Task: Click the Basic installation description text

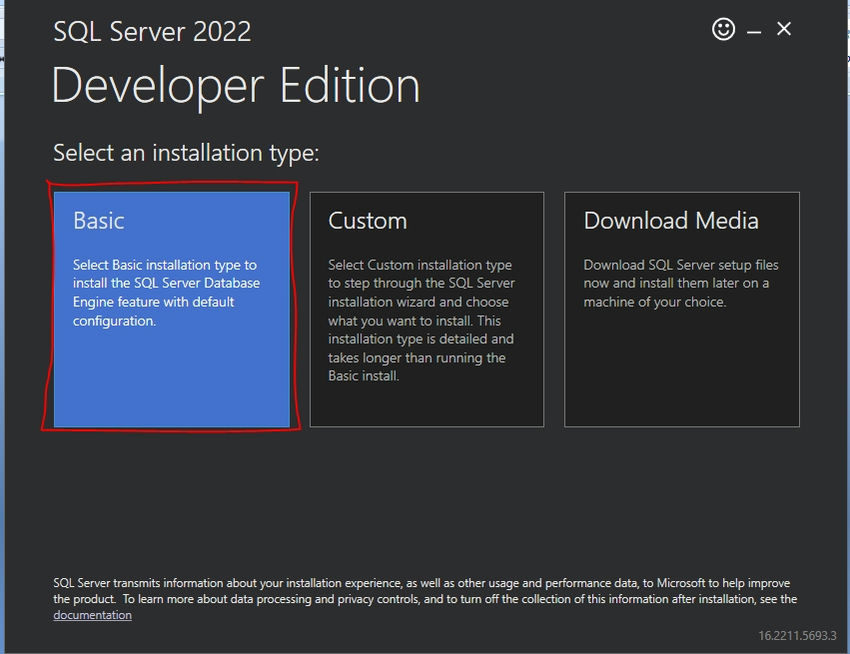Action: tap(167, 293)
